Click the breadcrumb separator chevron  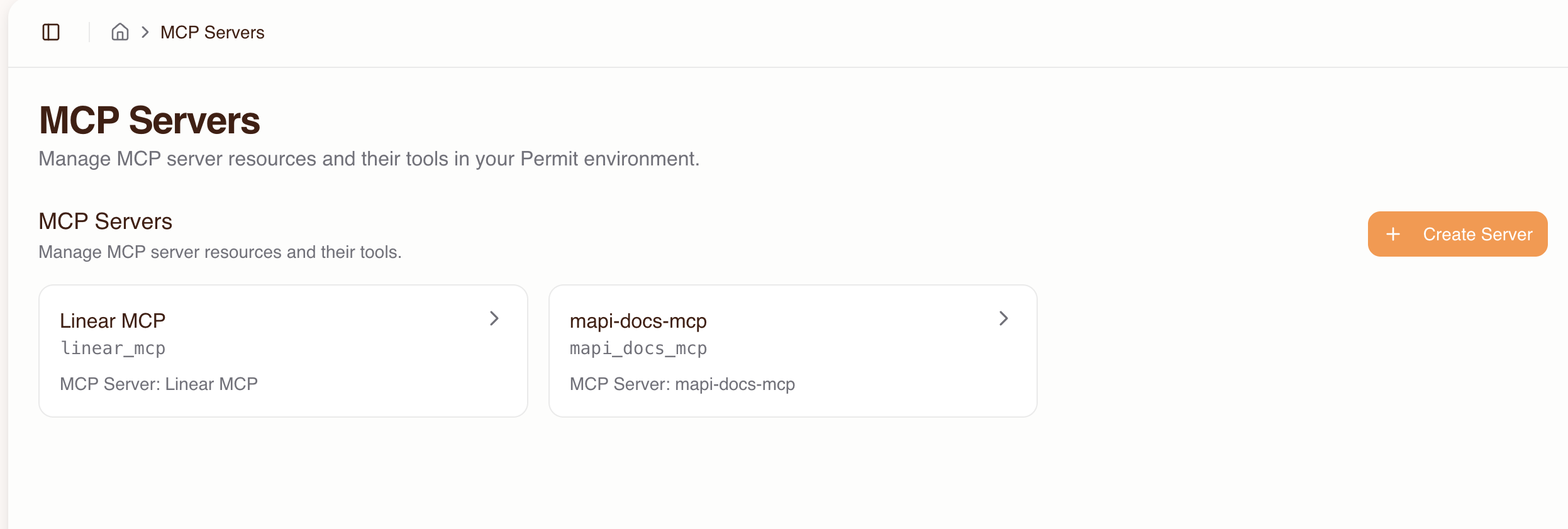pos(145,31)
